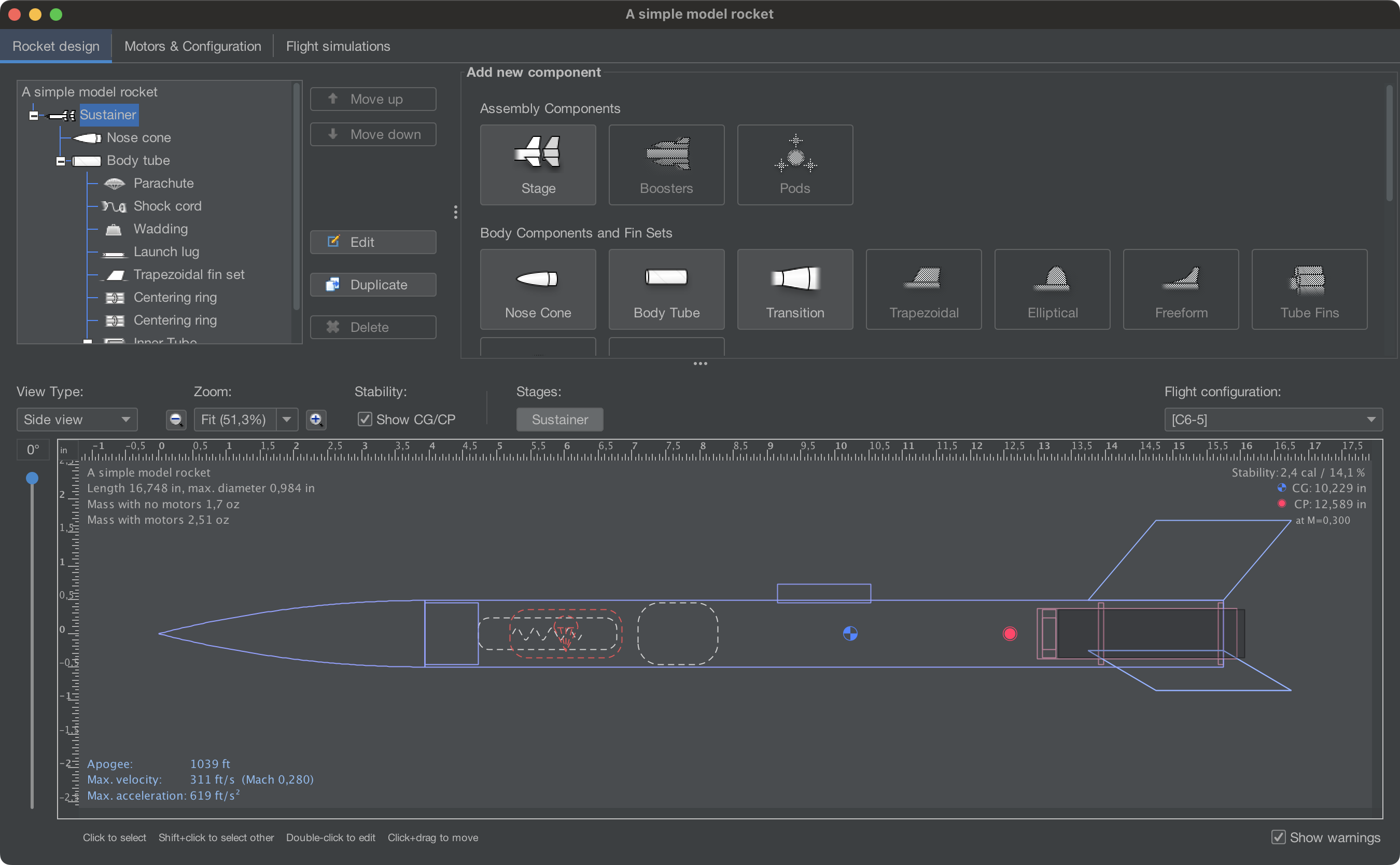Viewport: 1400px width, 865px height.
Task: Select Parachute in the component tree
Action: [x=163, y=183]
